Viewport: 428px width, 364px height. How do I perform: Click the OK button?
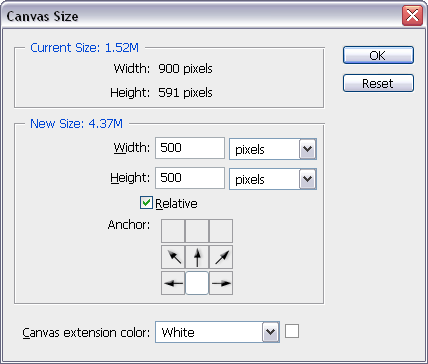click(378, 55)
